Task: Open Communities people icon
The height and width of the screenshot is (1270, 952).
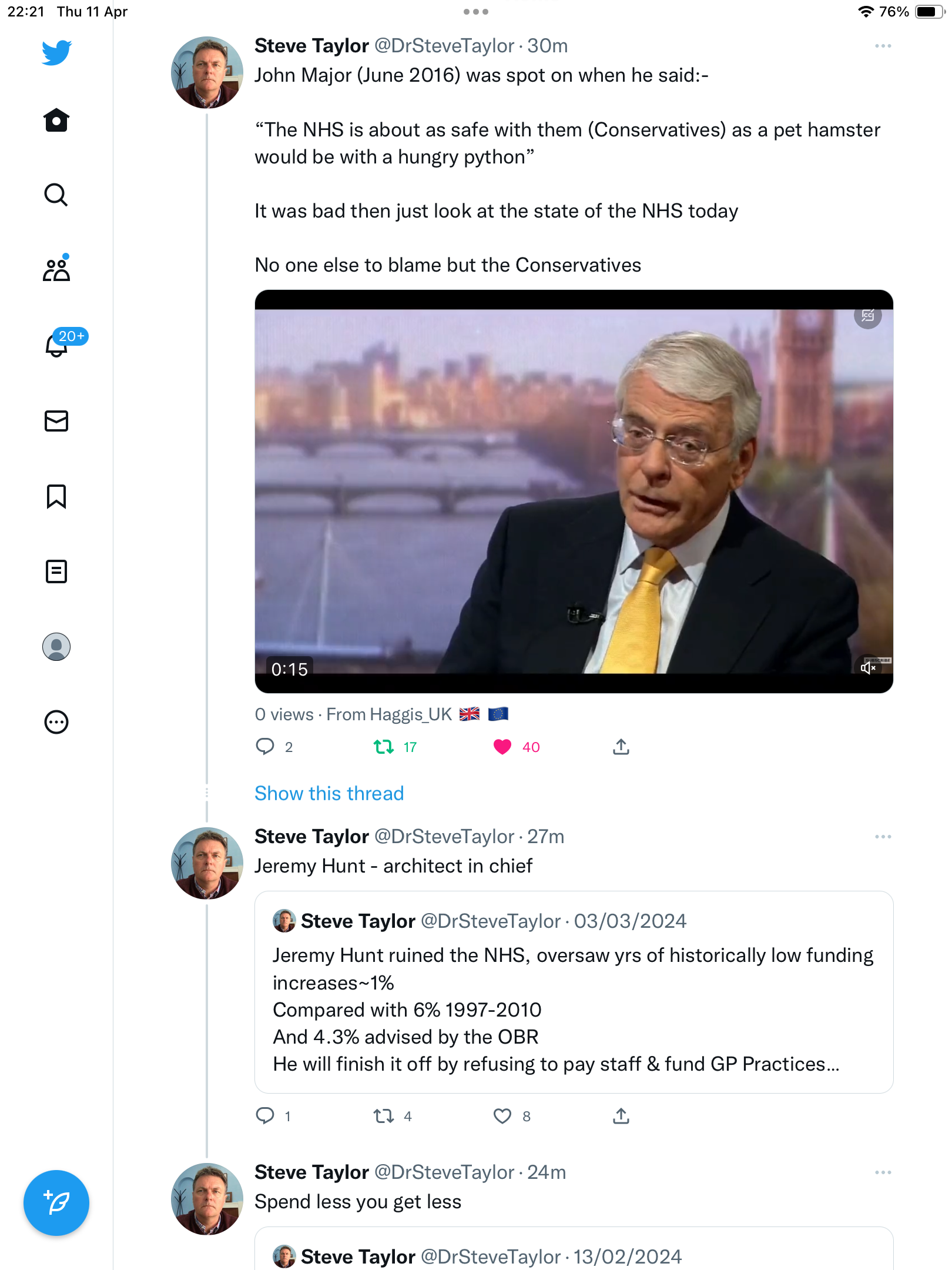Action: pyautogui.click(x=56, y=270)
